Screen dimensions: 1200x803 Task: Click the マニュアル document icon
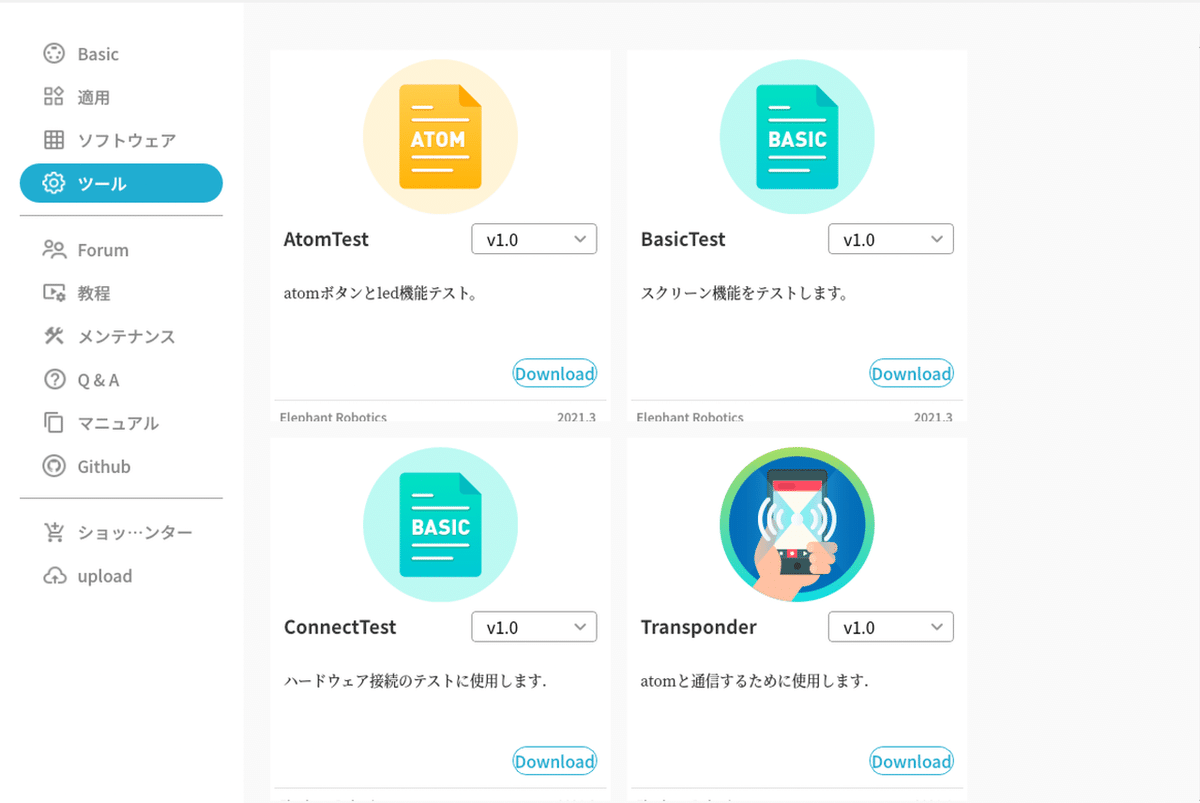coord(52,423)
